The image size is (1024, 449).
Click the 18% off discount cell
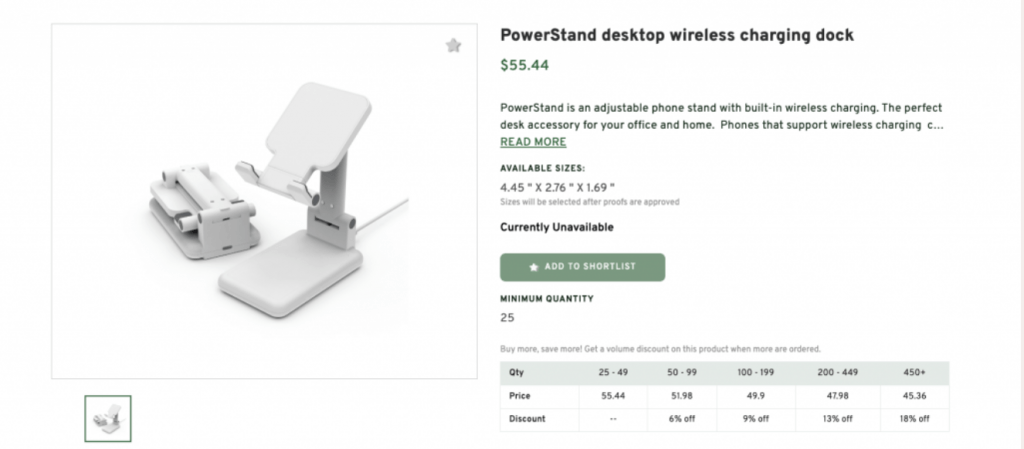point(915,418)
